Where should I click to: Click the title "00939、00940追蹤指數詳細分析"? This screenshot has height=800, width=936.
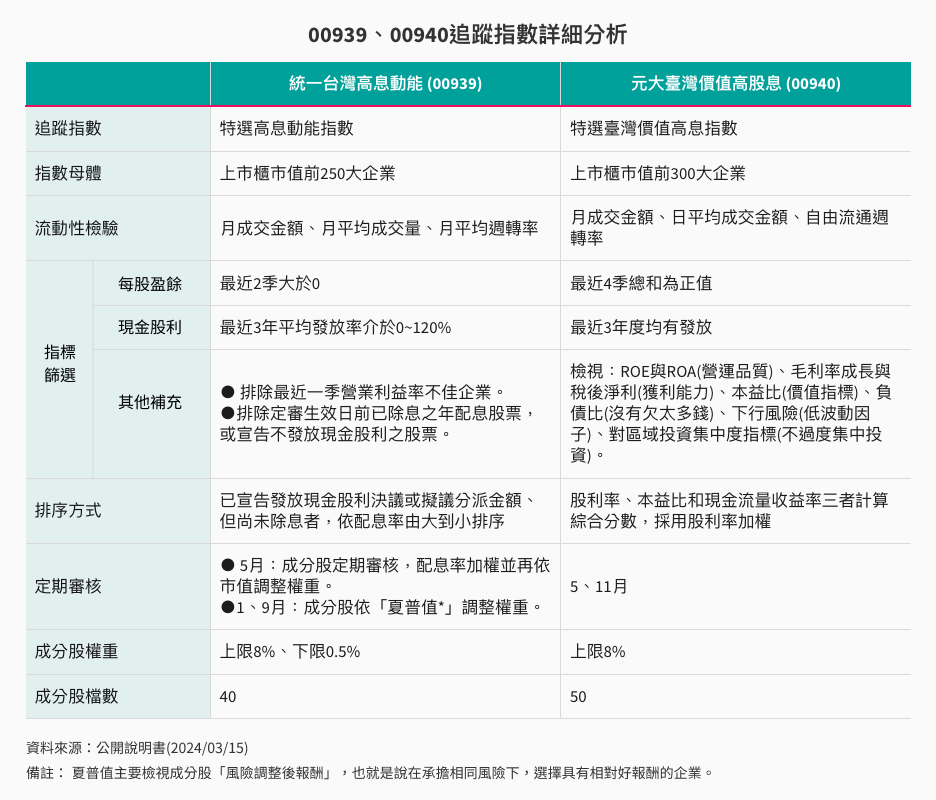[467, 35]
